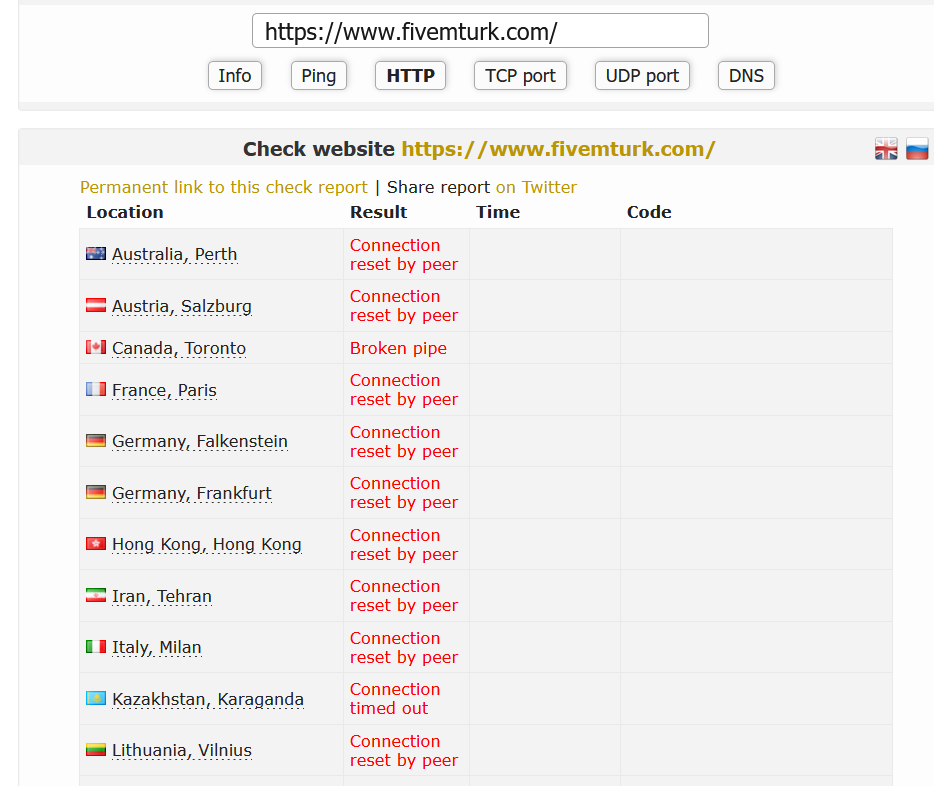Open the Canada, Toronto location
Viewport: 934px width, 786px height.
[x=179, y=348]
